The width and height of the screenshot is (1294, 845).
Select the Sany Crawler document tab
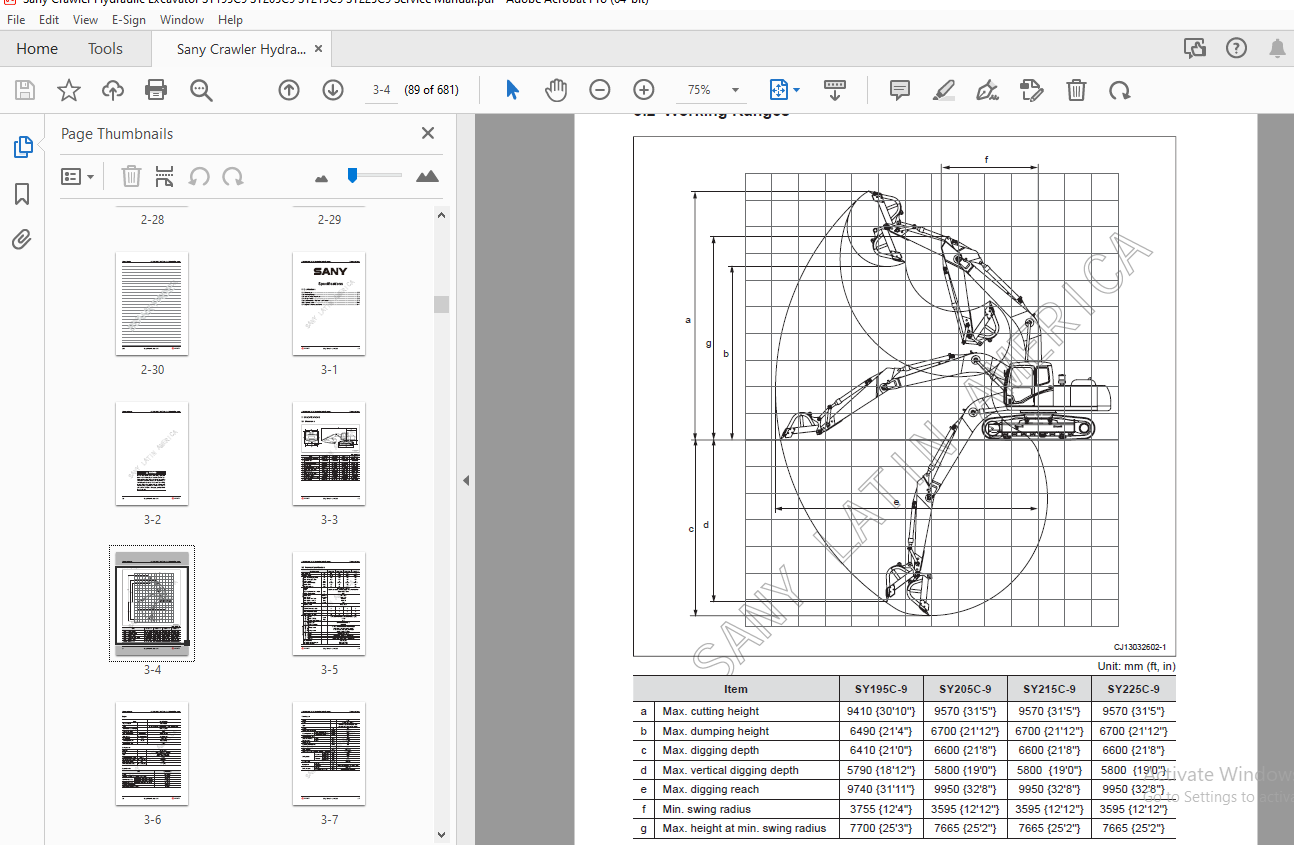241,48
